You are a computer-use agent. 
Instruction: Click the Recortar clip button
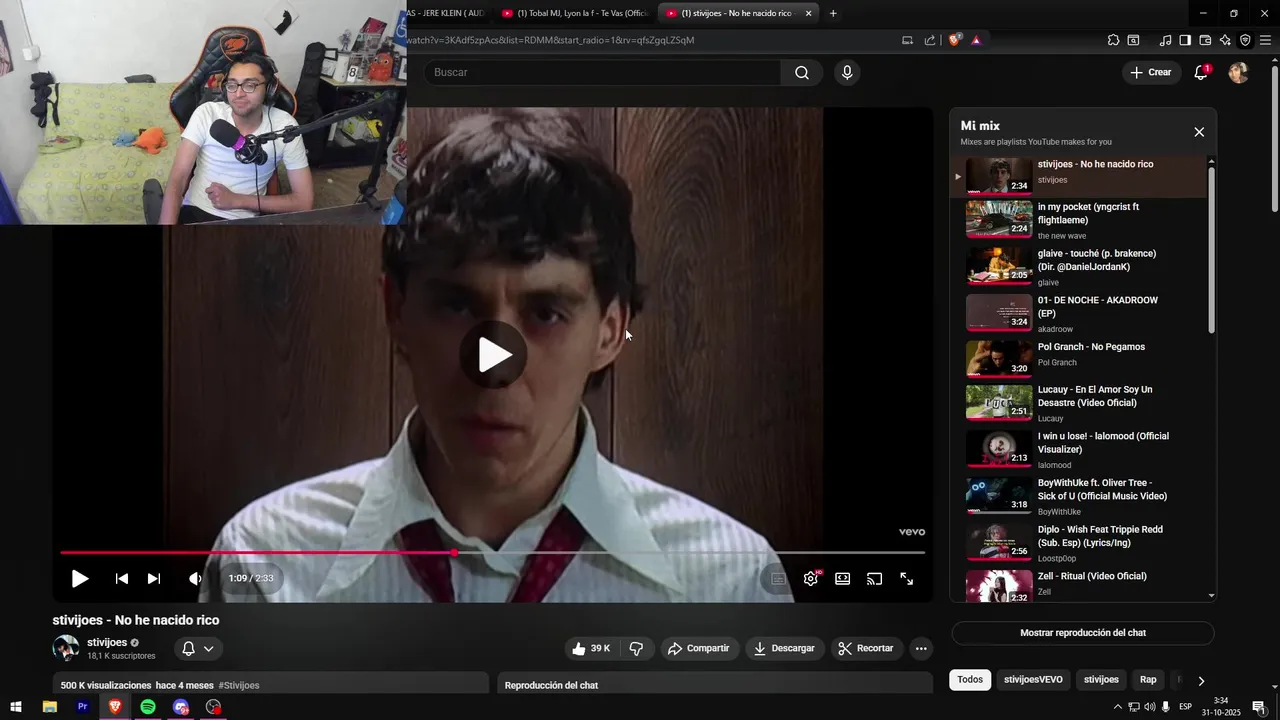[866, 649]
